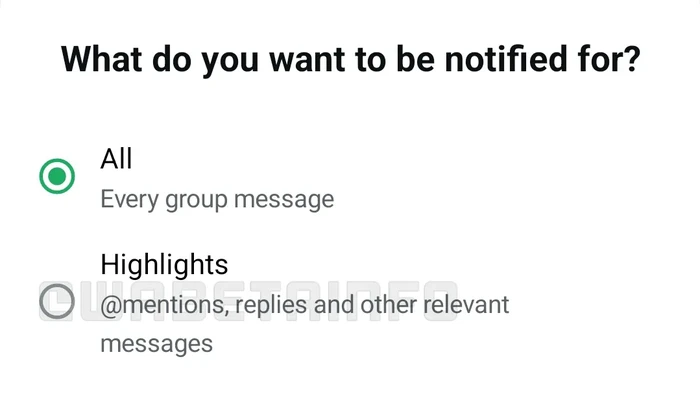Click the '@mentions, replies and other relevant' line
700x394 pixels.
(x=304, y=305)
